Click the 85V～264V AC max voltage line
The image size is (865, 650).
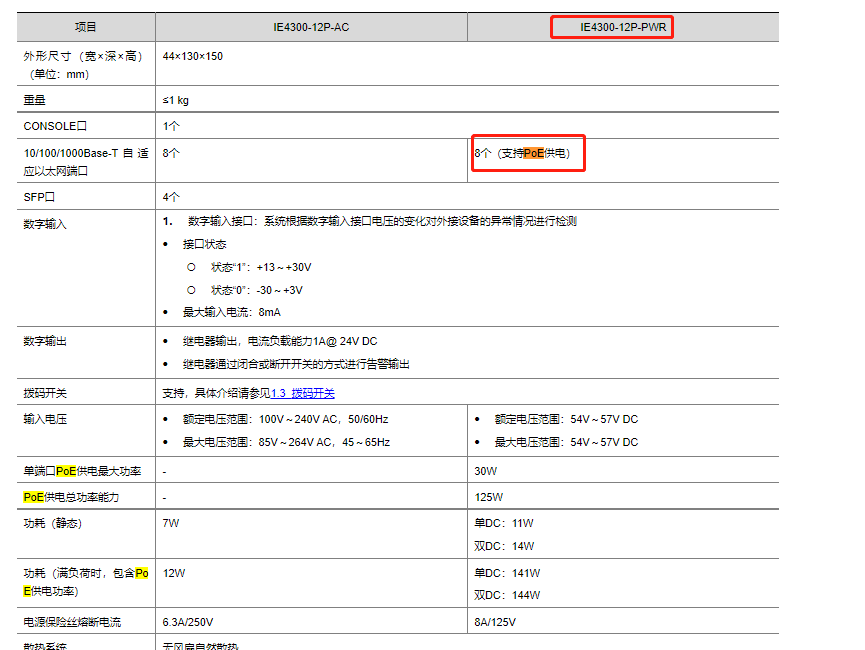click(286, 442)
